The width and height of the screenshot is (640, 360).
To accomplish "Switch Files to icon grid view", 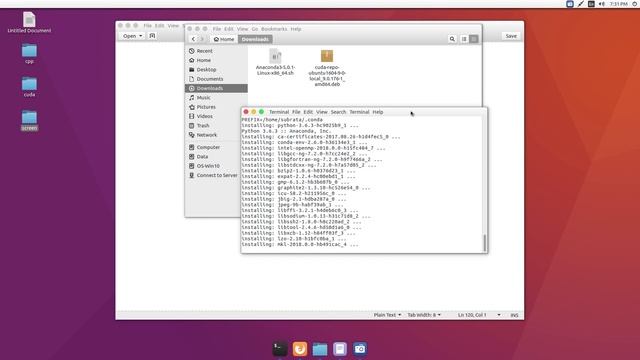I will pyautogui.click(x=473, y=39).
